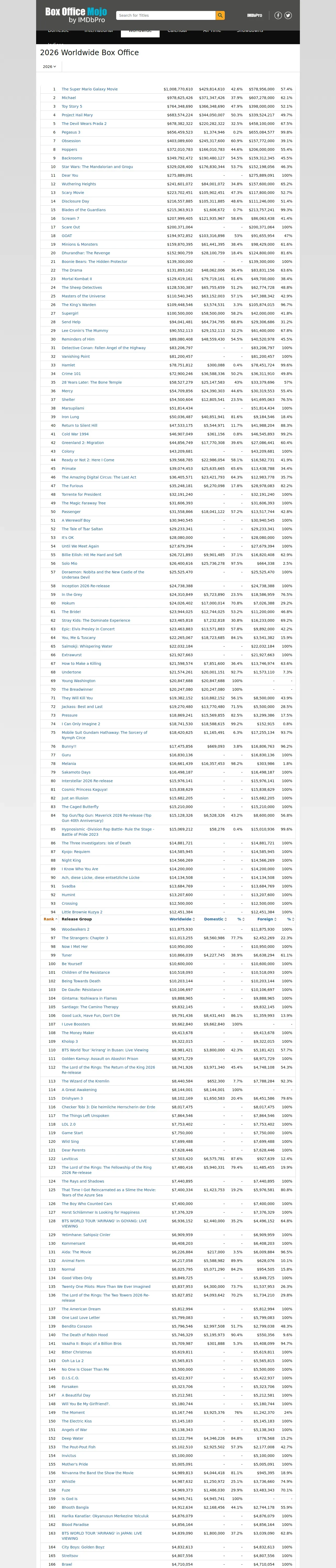Focus the Search for Titles field
This screenshot has width=336, height=1568.
point(166,15)
